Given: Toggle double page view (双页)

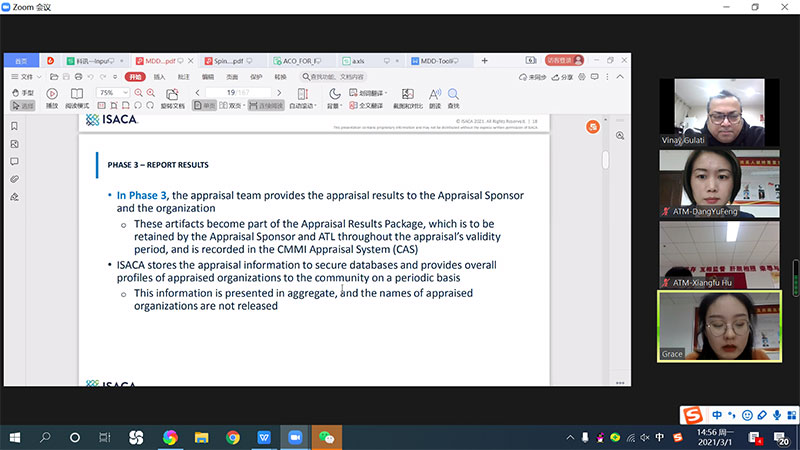Looking at the screenshot, I should (232, 106).
